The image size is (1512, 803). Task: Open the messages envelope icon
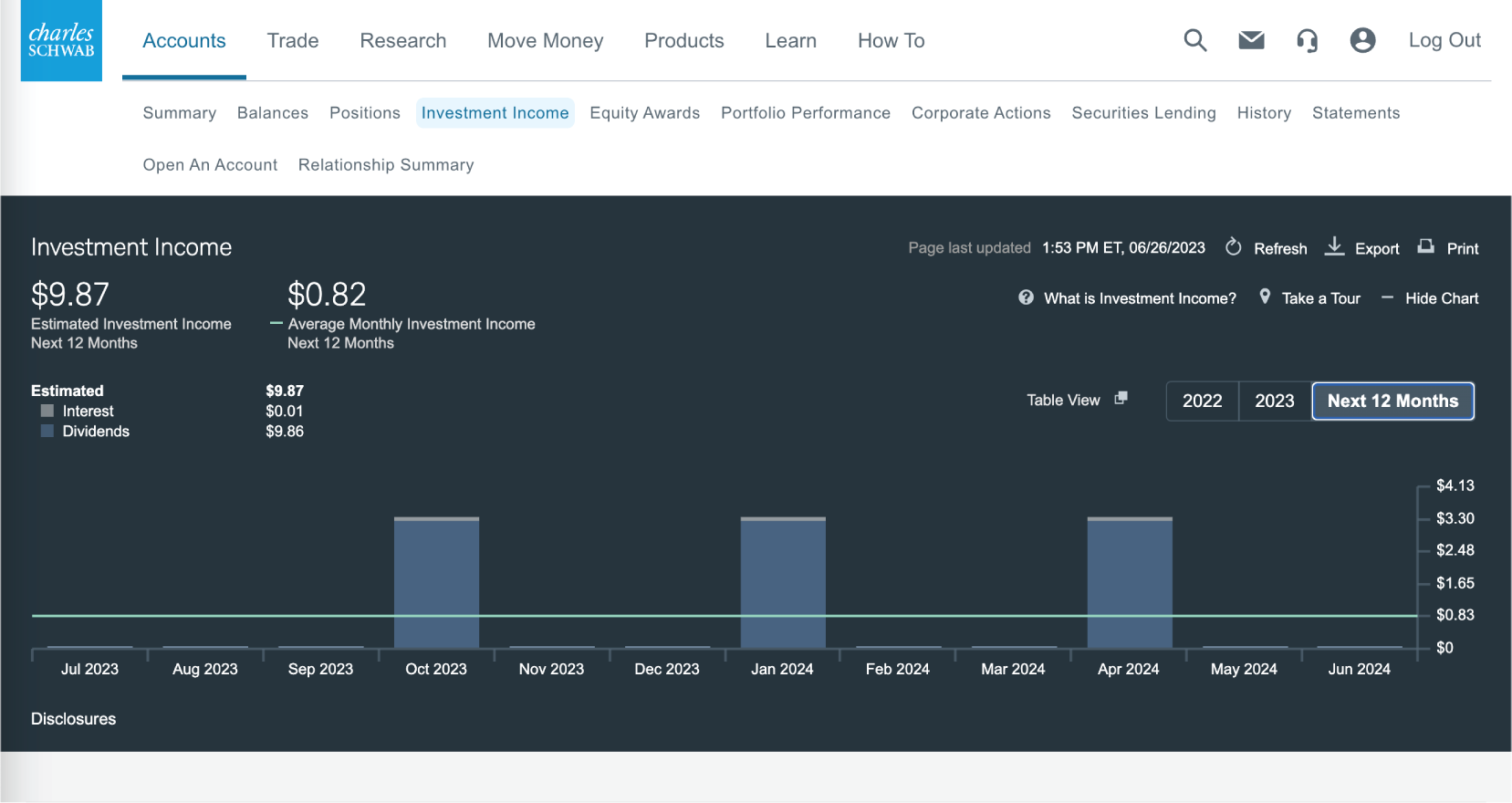(1251, 40)
